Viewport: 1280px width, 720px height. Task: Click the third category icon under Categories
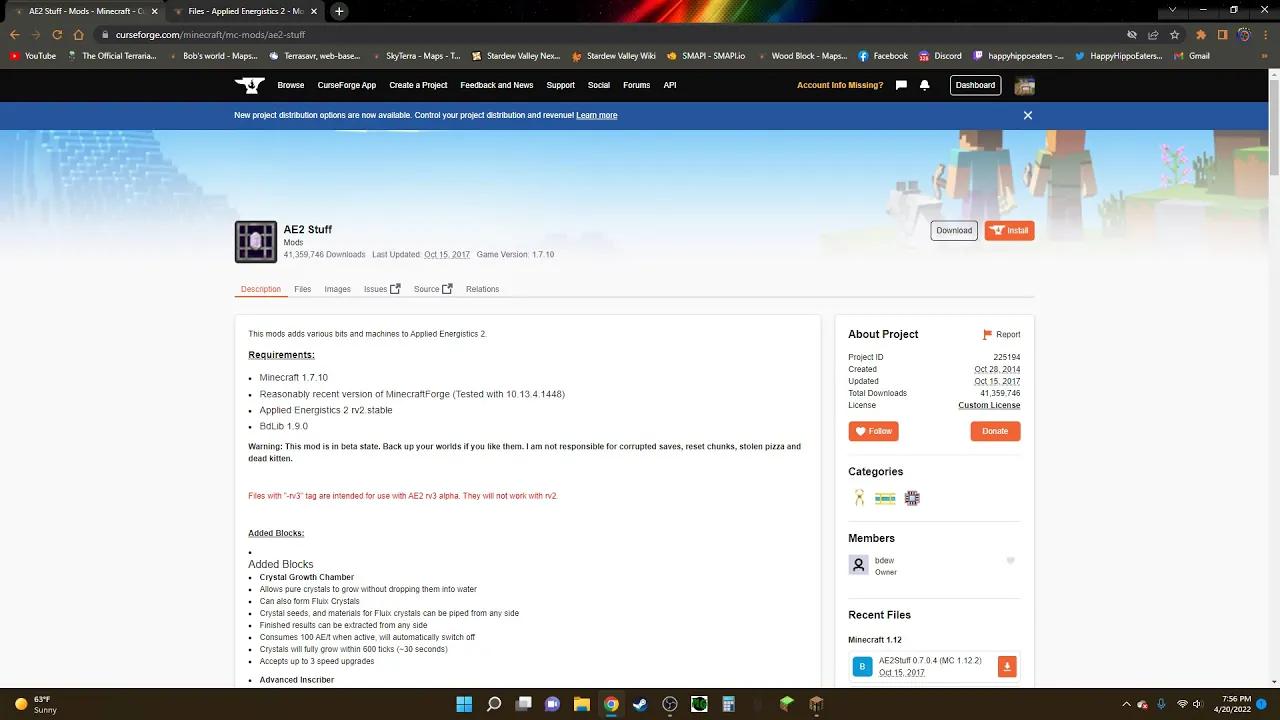912,498
